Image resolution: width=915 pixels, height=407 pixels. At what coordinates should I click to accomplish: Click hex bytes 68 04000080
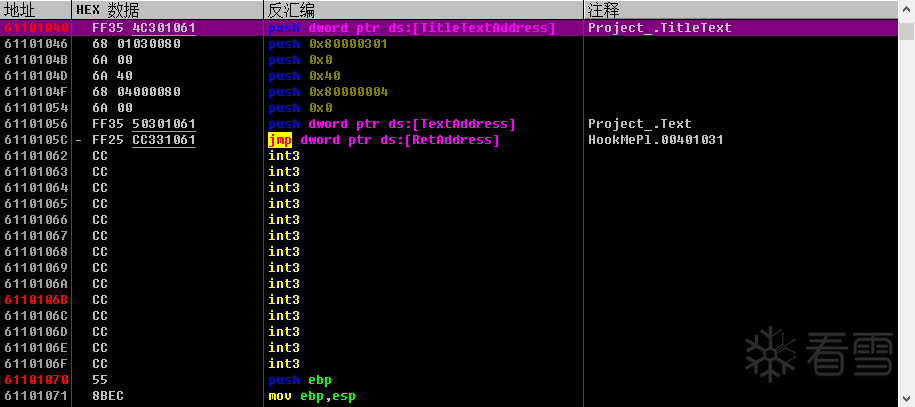click(137, 92)
